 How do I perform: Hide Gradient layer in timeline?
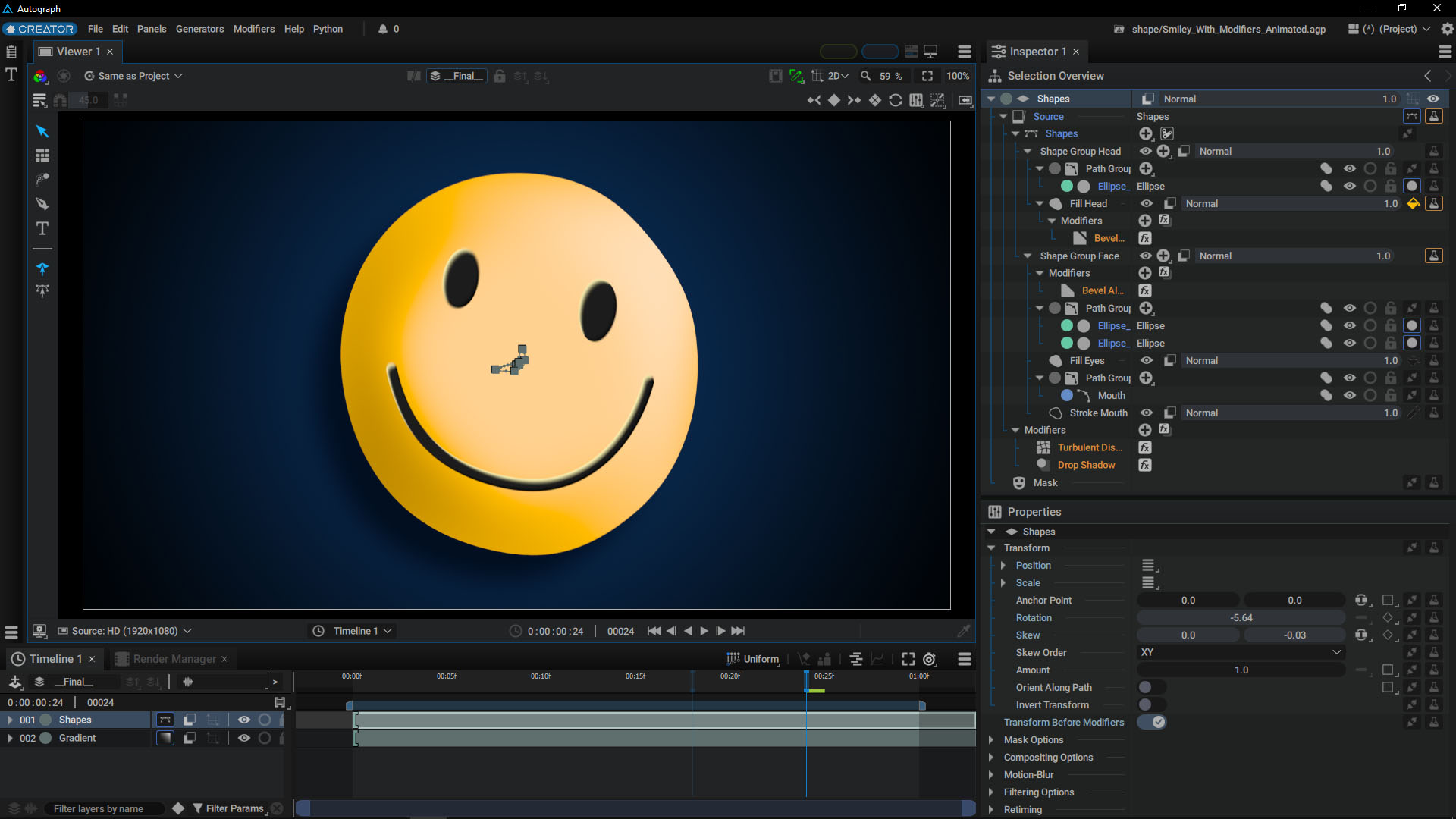pos(244,738)
